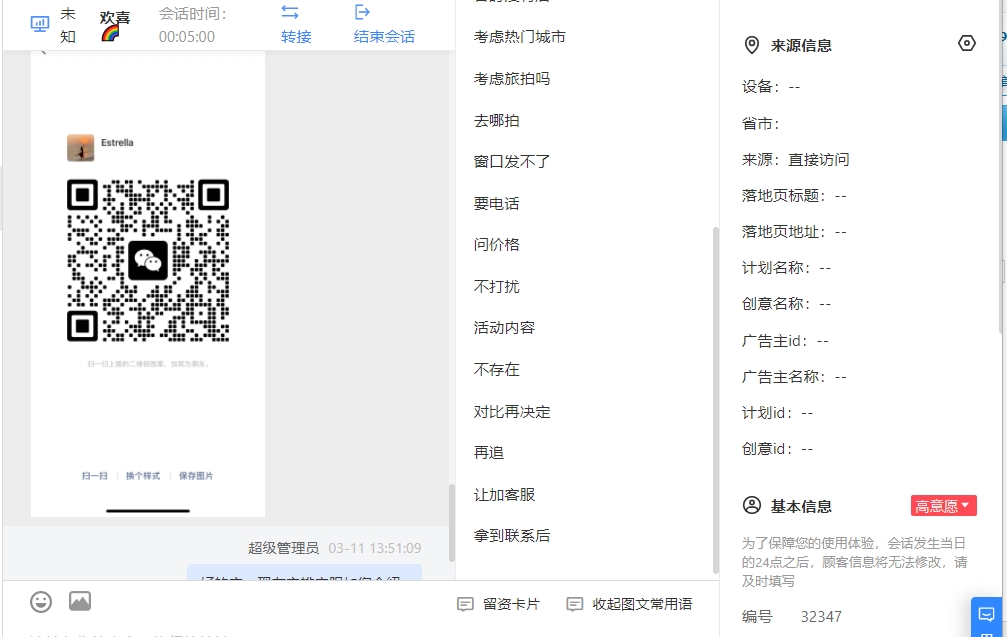The image size is (1007, 637).
Task: Select quick reply 要电话
Action: (496, 204)
